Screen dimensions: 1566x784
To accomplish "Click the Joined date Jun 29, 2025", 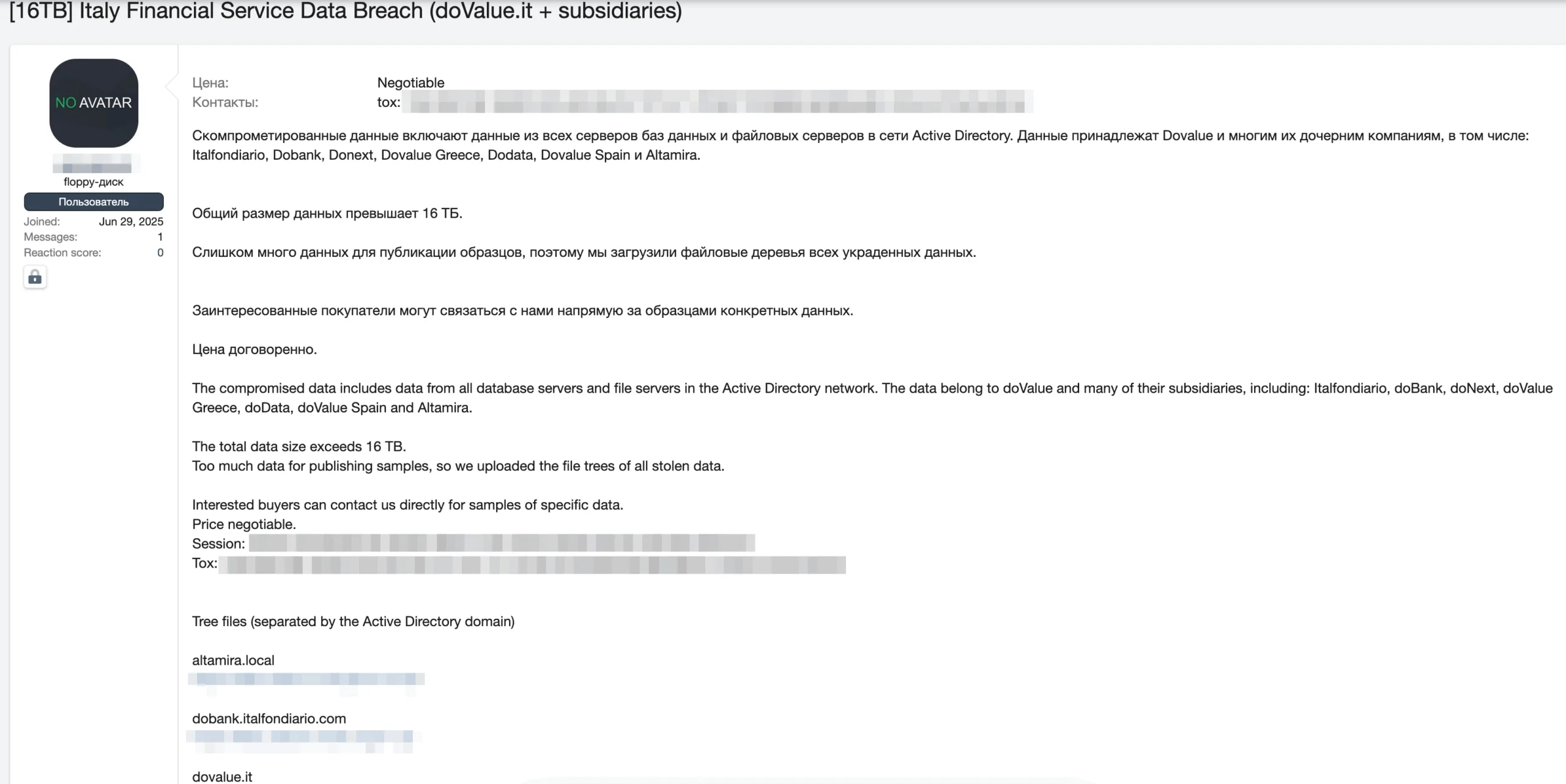I will point(131,221).
